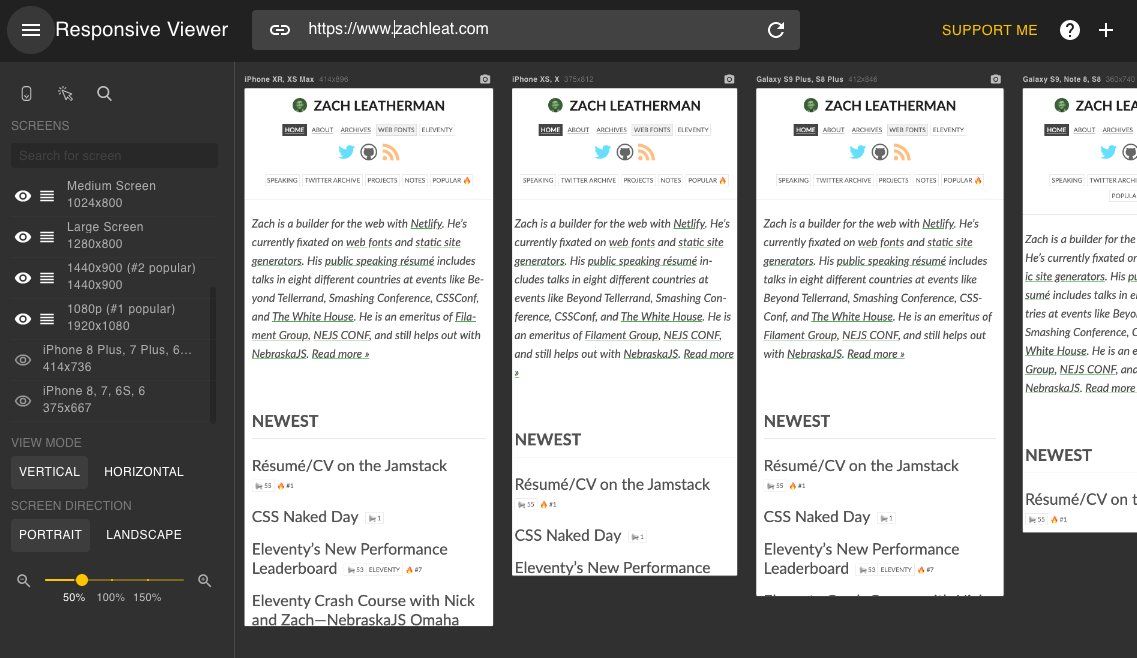Image resolution: width=1137 pixels, height=658 pixels.
Task: Select the search magnifier sidebar icon
Action: click(104, 94)
